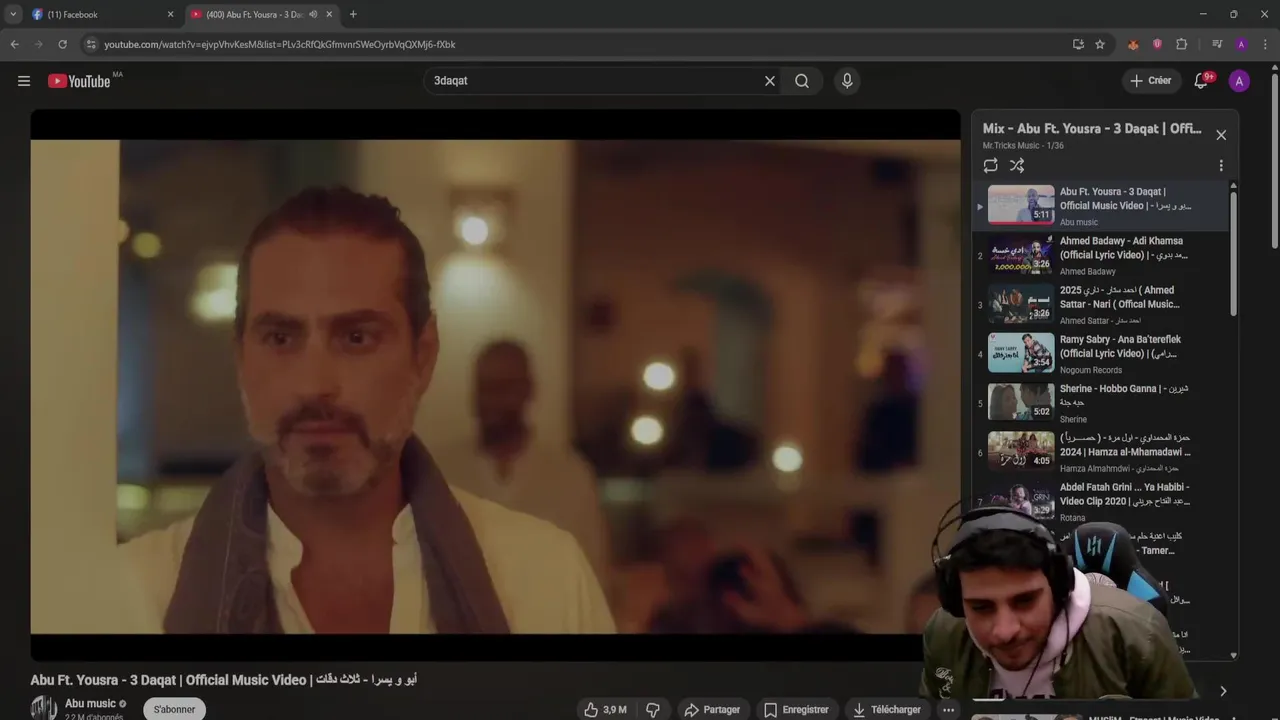Play Ramy Sabry - Ana Ba'tereflek

pyautogui.click(x=1101, y=354)
